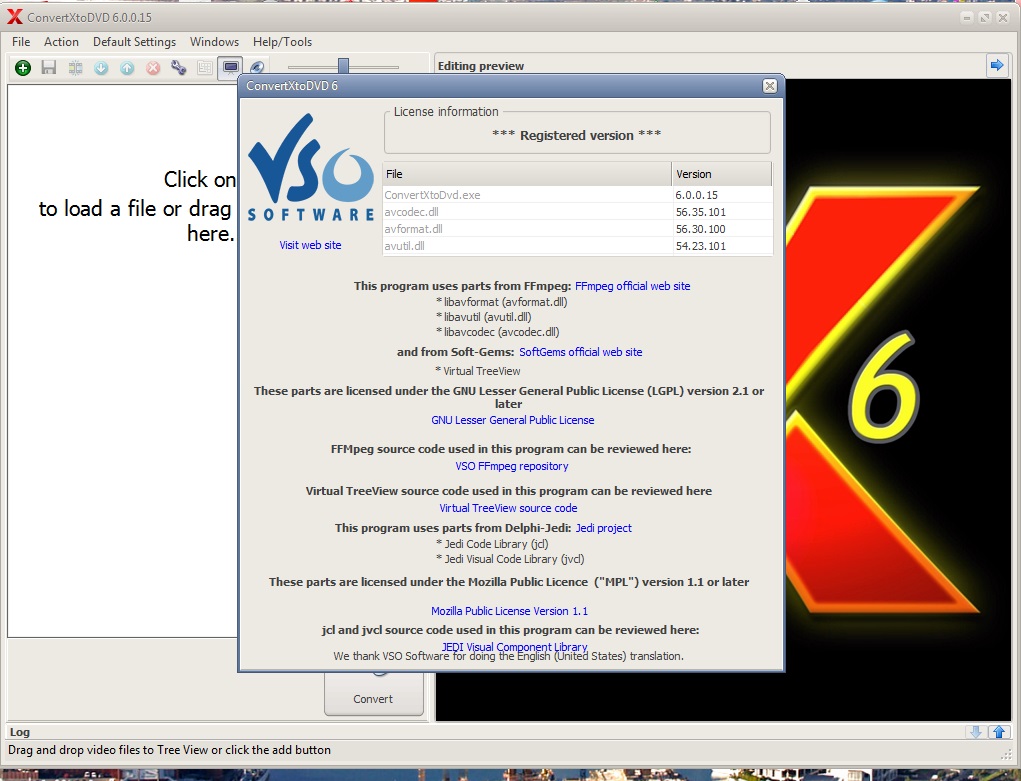Click the move up arrow icon
Screen dimensions: 1021x781
tap(127, 68)
